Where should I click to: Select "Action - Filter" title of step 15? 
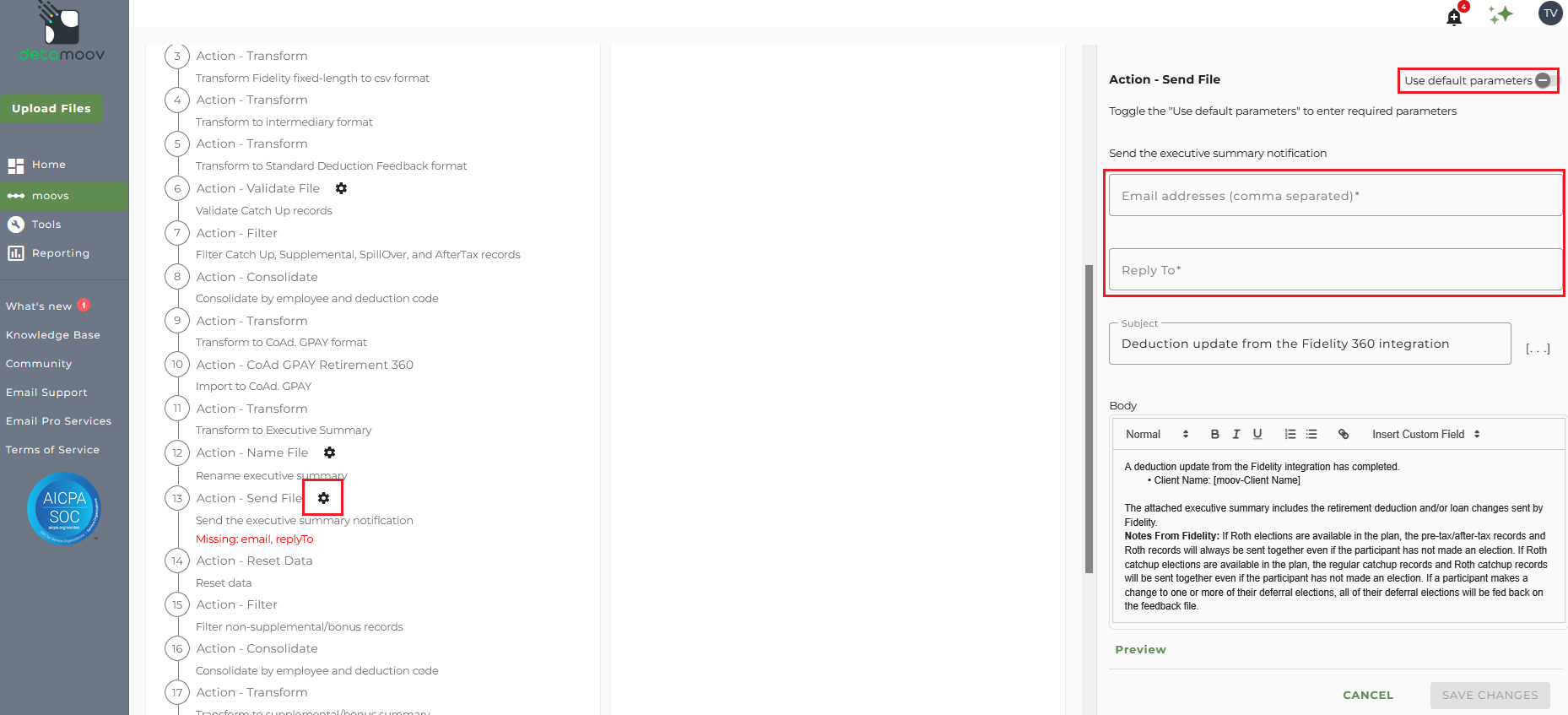point(237,604)
